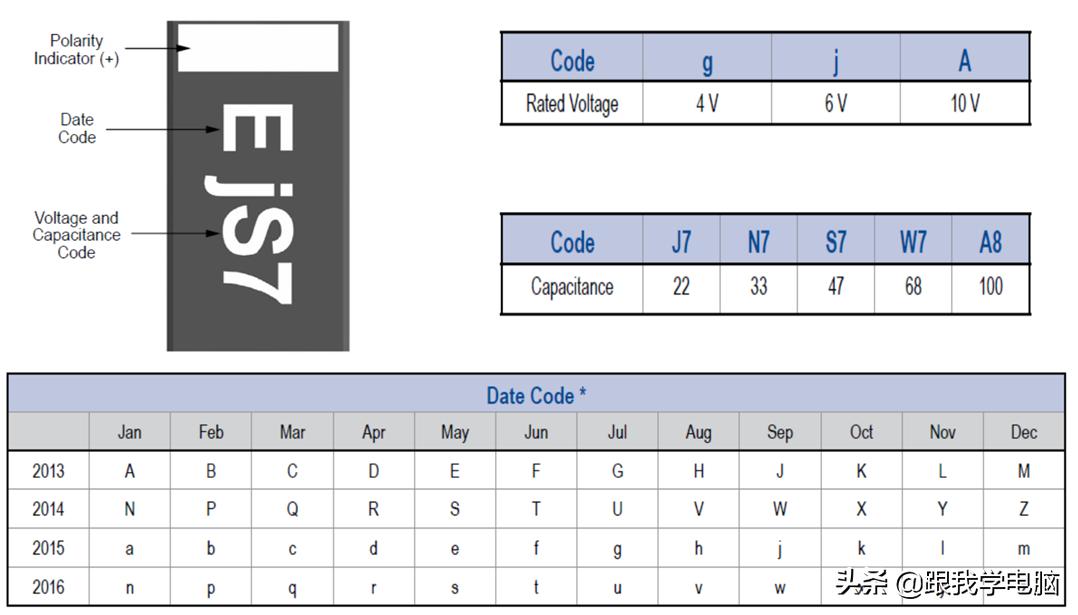Click the 'Voltage and Capacitance Code' label
Viewport: 1078px width, 615px height.
pyautogui.click(x=76, y=235)
